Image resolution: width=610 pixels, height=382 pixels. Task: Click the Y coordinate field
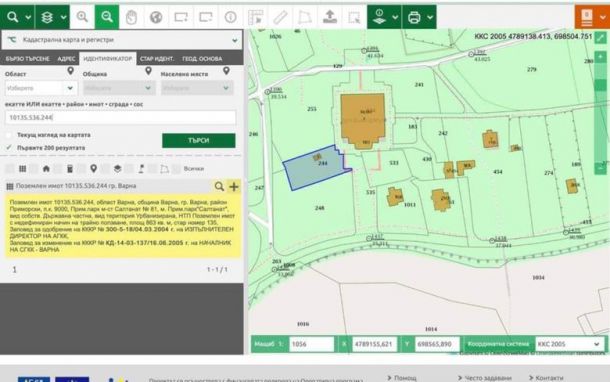437,344
